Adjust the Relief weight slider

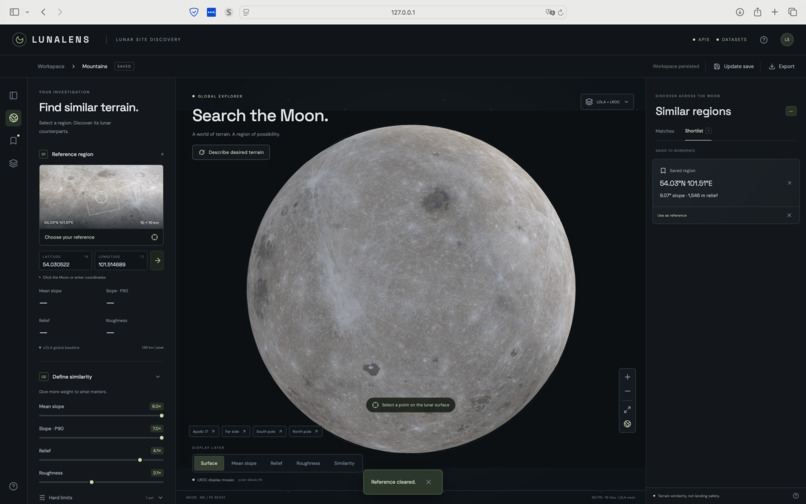101,460
